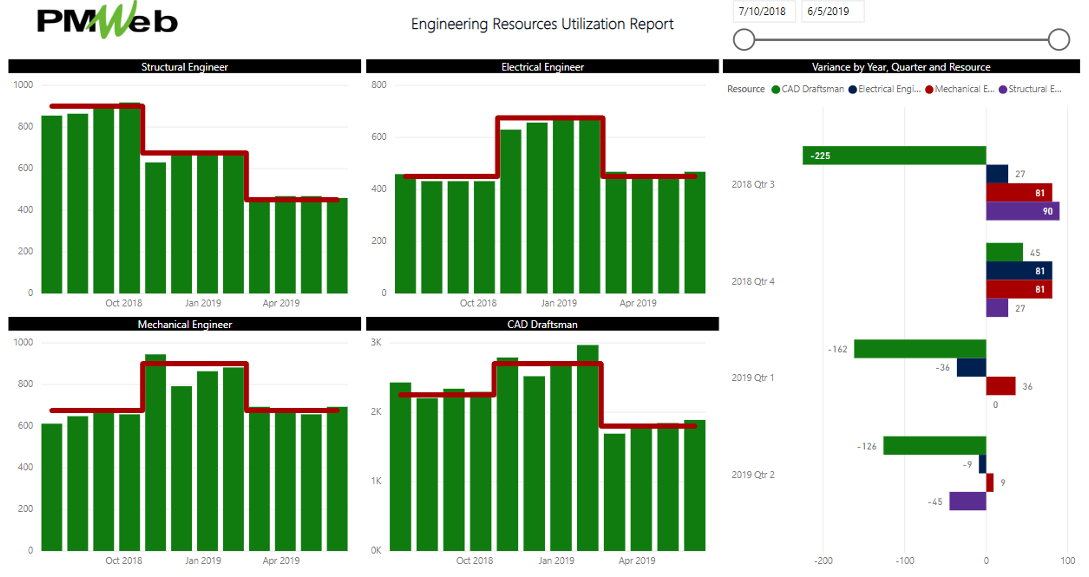Click Jan 2019 label under Electrical Engineer chart
The width and height of the screenshot is (1089, 577).
tap(558, 303)
